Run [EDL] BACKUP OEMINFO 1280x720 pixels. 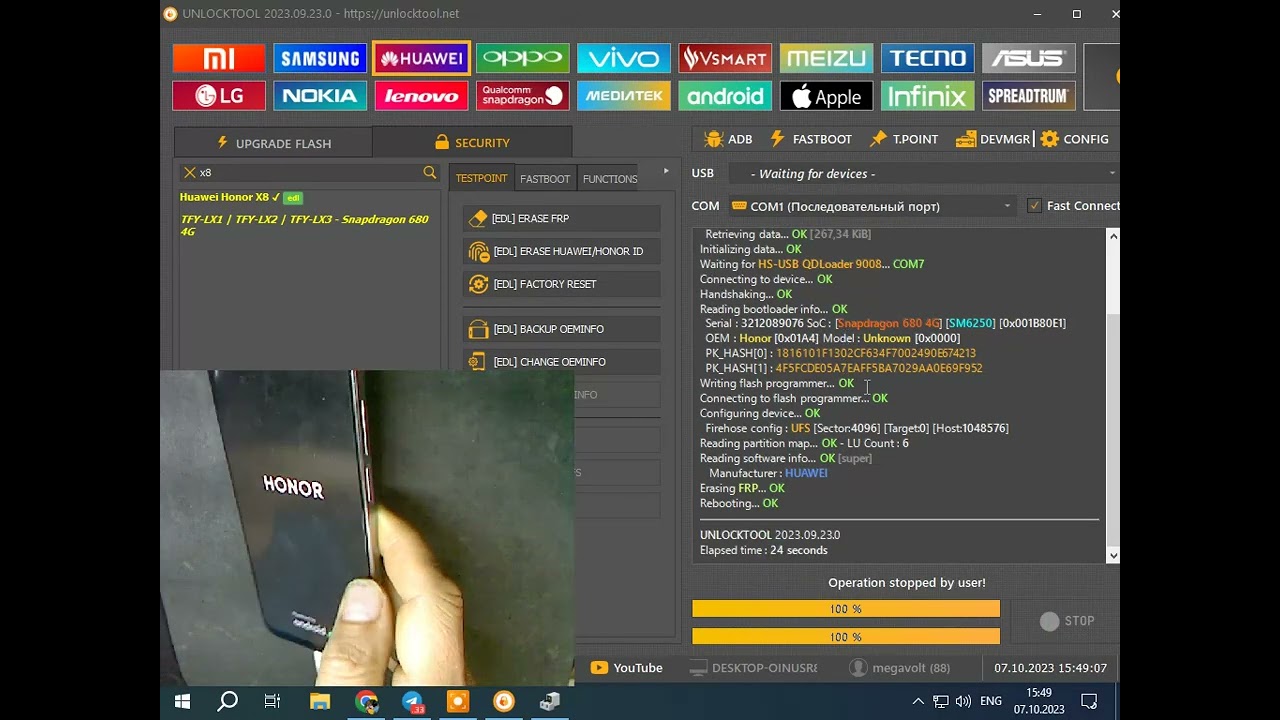562,329
